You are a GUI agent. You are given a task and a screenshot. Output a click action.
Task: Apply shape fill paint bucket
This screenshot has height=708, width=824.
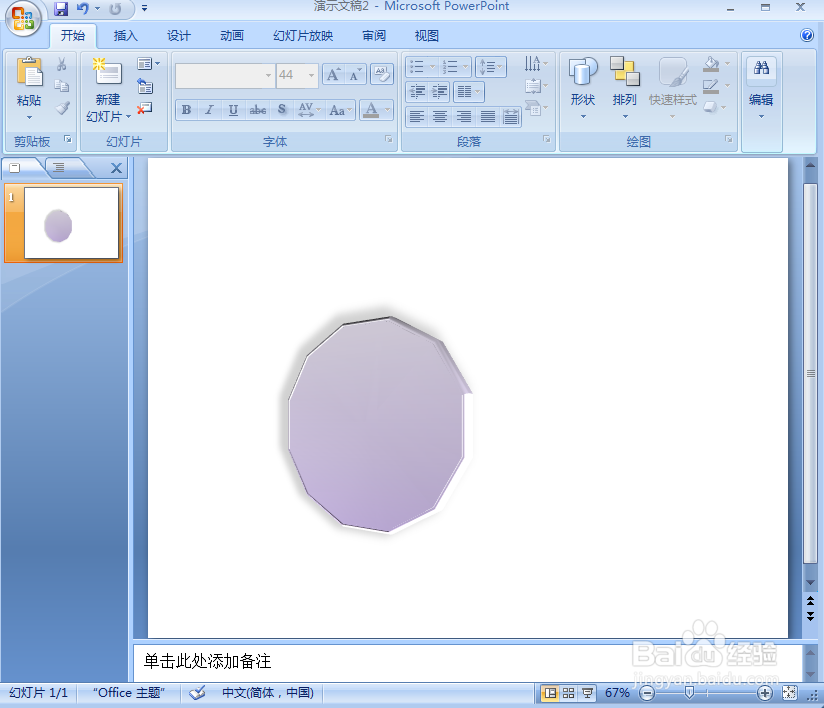point(712,64)
